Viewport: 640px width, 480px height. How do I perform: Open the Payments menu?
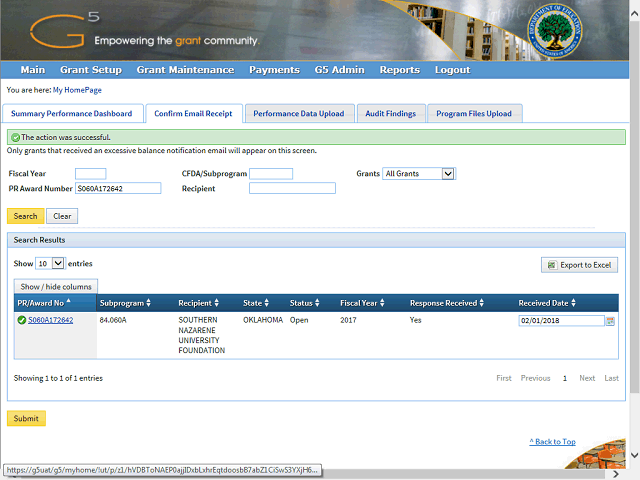click(x=274, y=70)
